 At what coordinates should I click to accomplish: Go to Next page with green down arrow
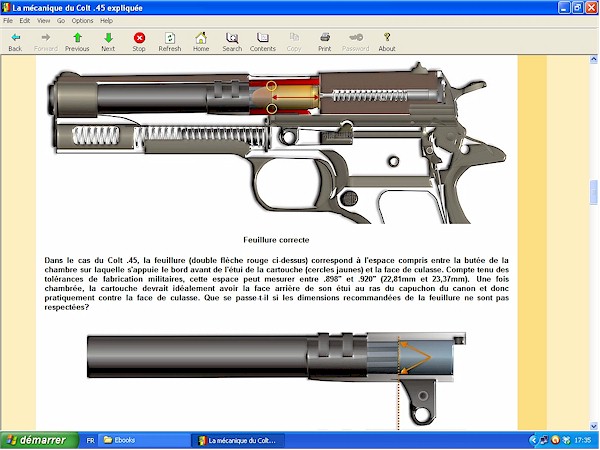pos(108,42)
